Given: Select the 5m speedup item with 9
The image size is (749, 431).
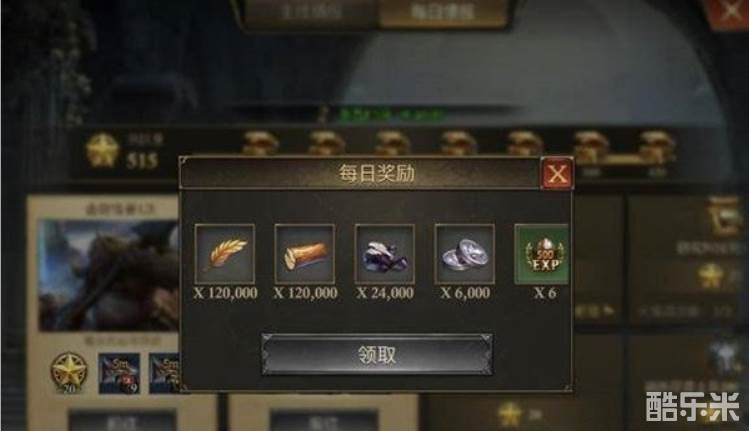Looking at the screenshot, I should click(119, 373).
